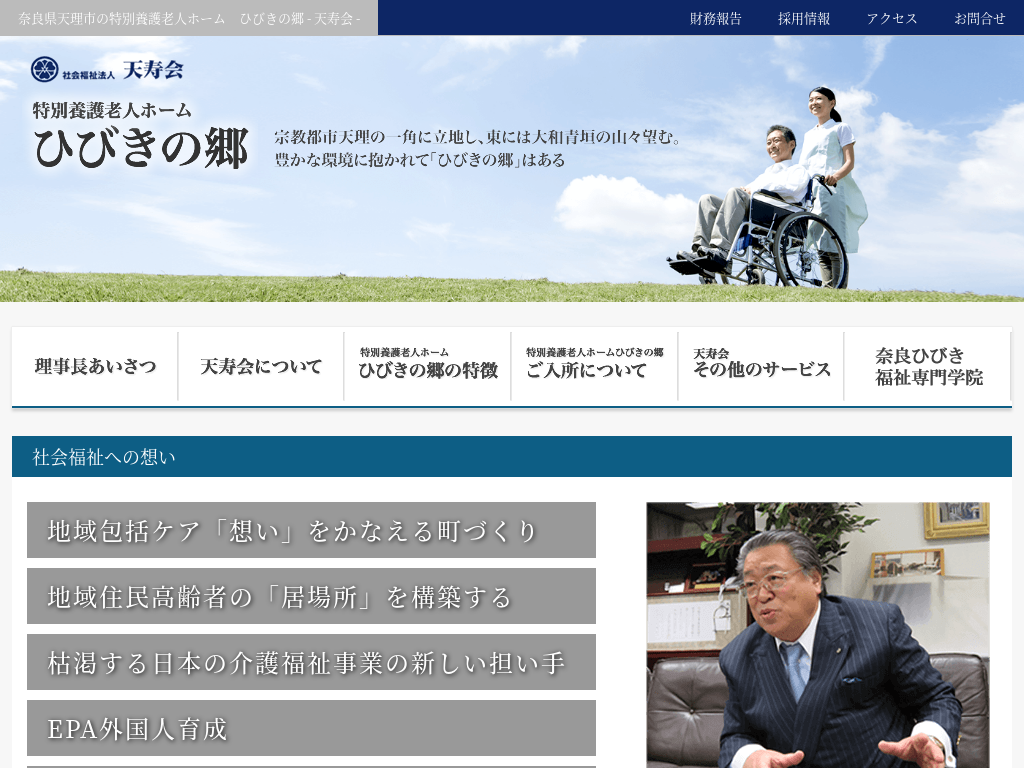Select その他のサービス menu item
This screenshot has width=1024, height=768.
pyautogui.click(x=761, y=366)
